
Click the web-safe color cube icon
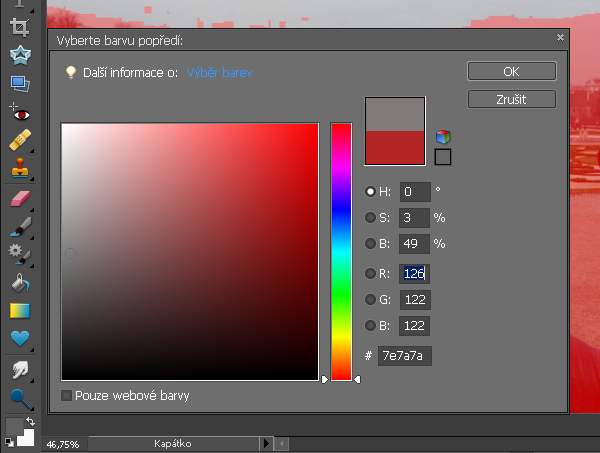pos(443,137)
